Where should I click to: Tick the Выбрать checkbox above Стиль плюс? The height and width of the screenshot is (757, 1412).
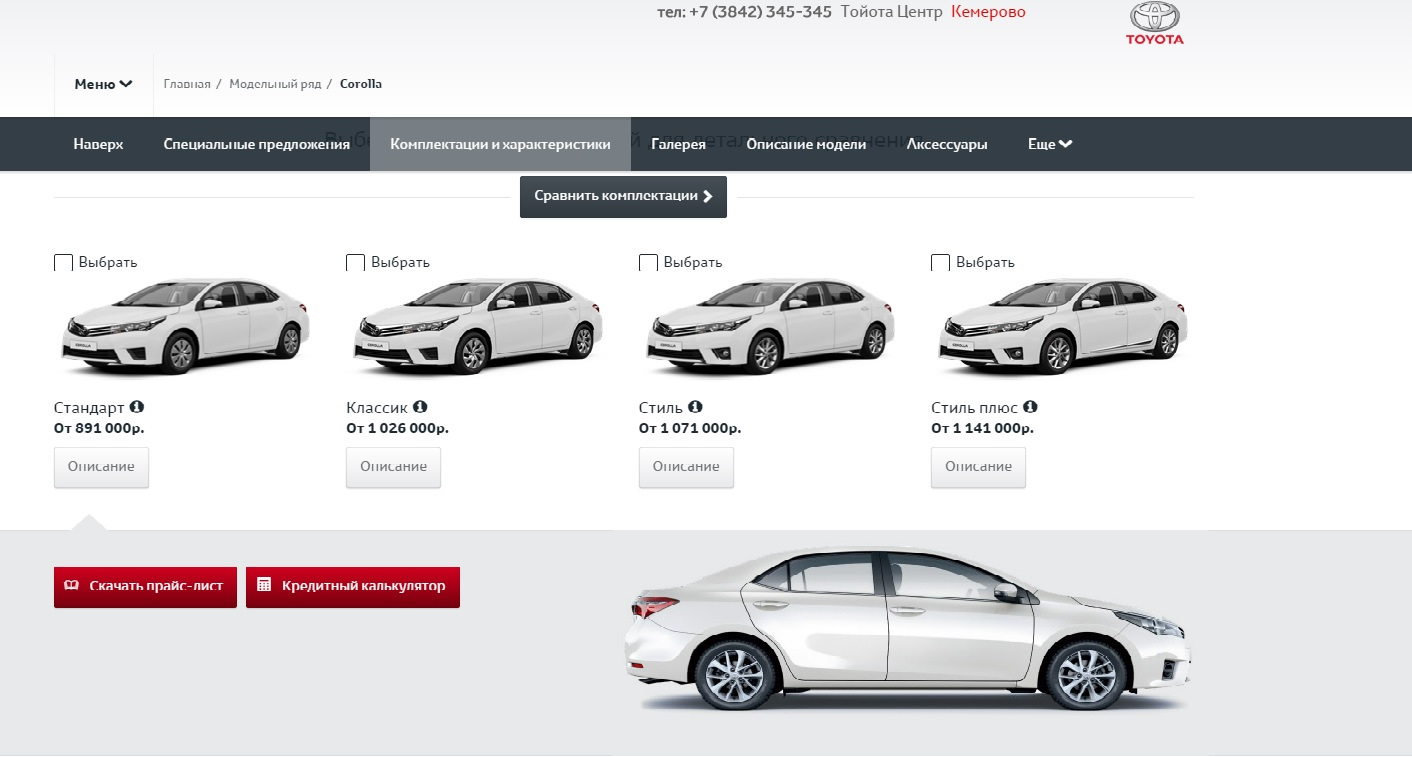(x=940, y=263)
